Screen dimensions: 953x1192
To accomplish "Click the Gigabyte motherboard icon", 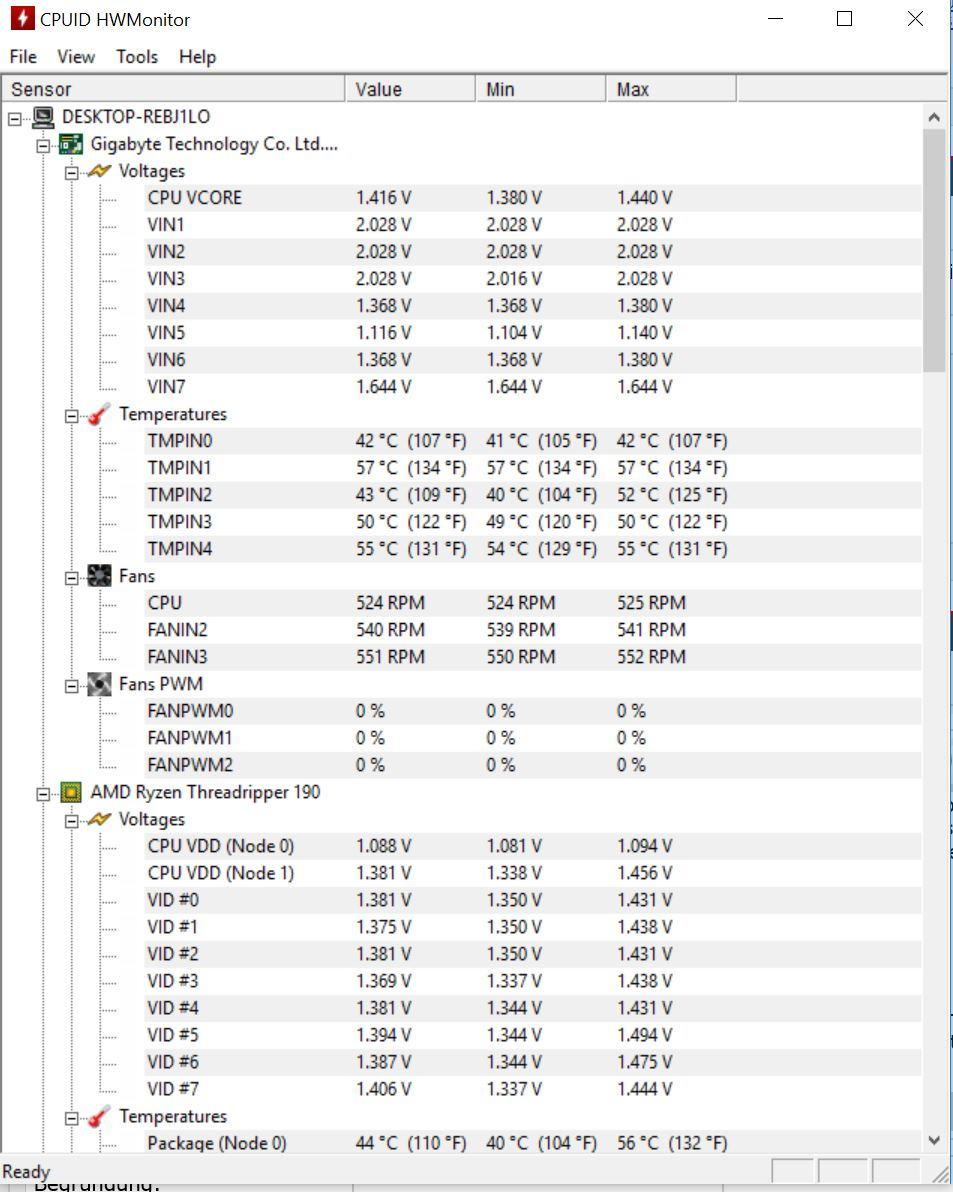I will [71, 144].
